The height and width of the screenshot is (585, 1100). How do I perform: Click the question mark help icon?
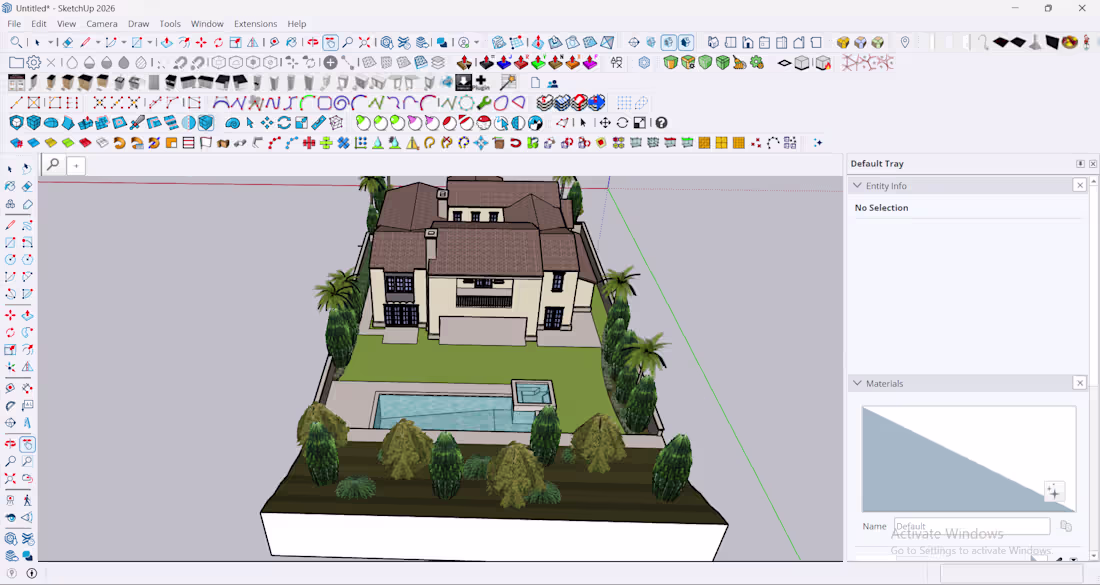tap(661, 123)
